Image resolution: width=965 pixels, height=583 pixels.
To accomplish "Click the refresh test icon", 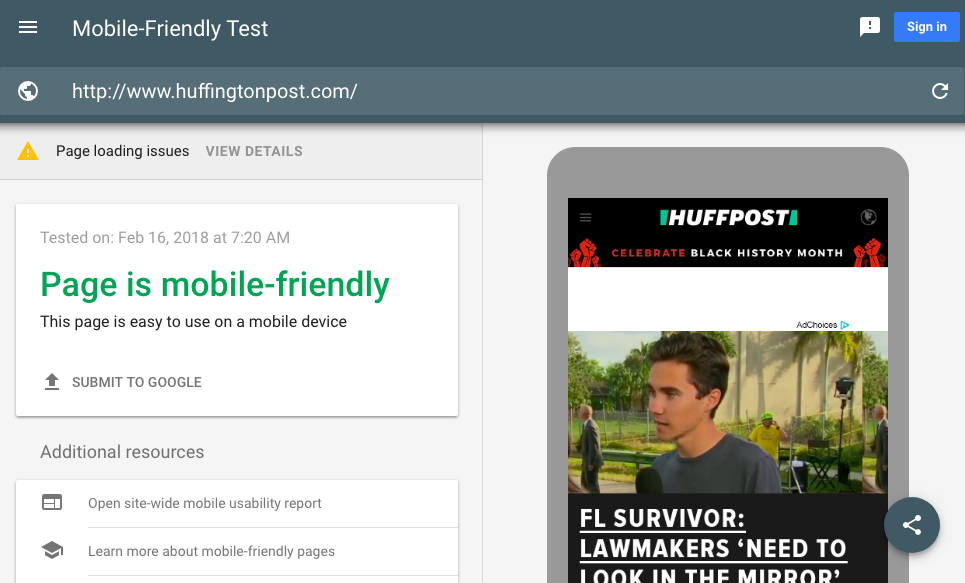I will [x=940, y=91].
